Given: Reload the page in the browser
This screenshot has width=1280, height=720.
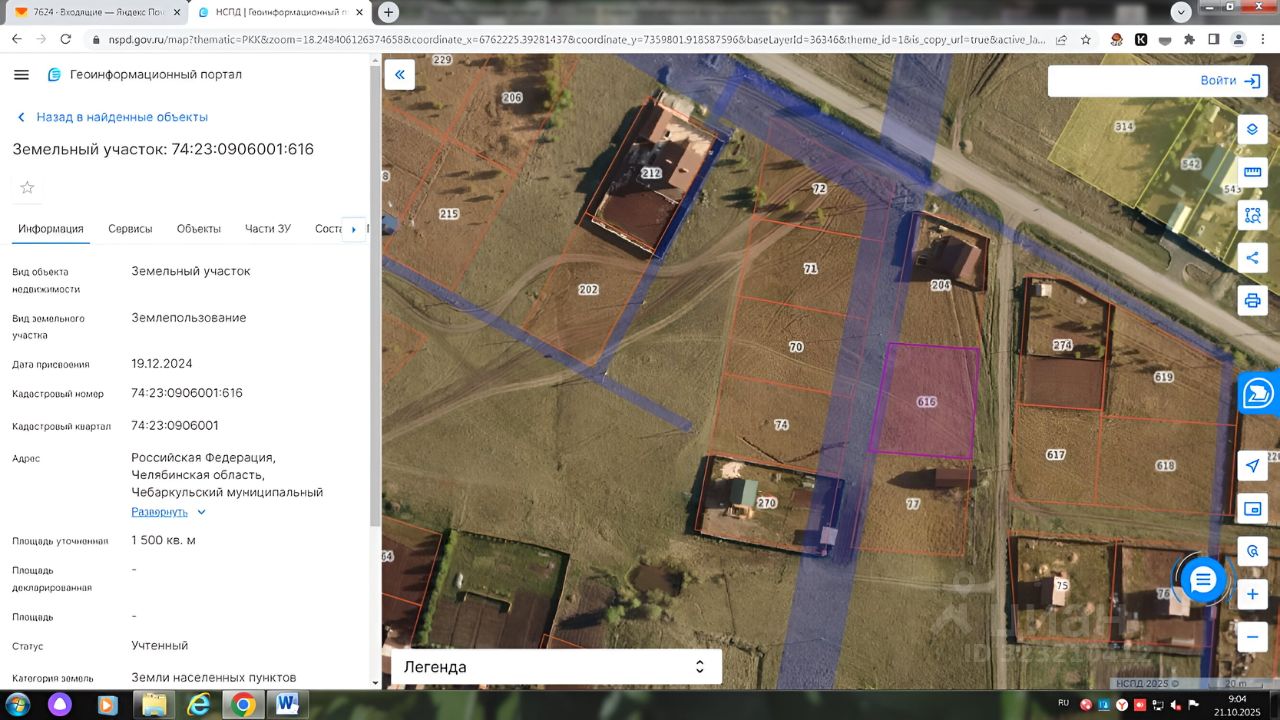Looking at the screenshot, I should point(66,39).
